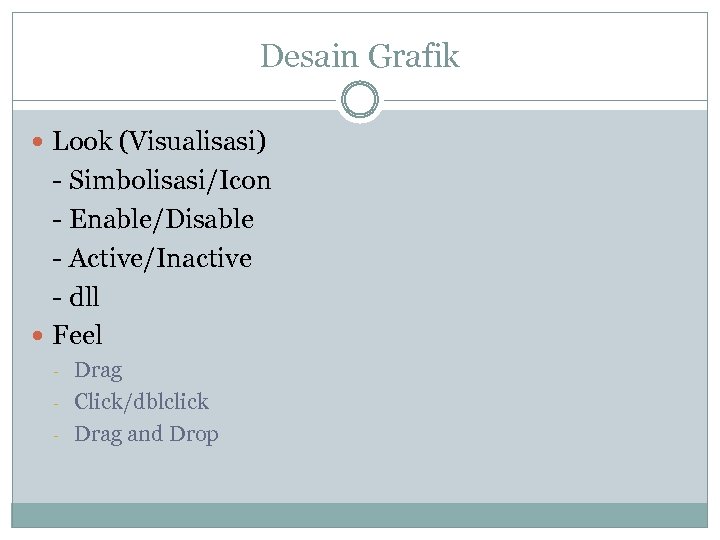
Task: Click the dash marker before Click/dblclick
Action: [58, 403]
